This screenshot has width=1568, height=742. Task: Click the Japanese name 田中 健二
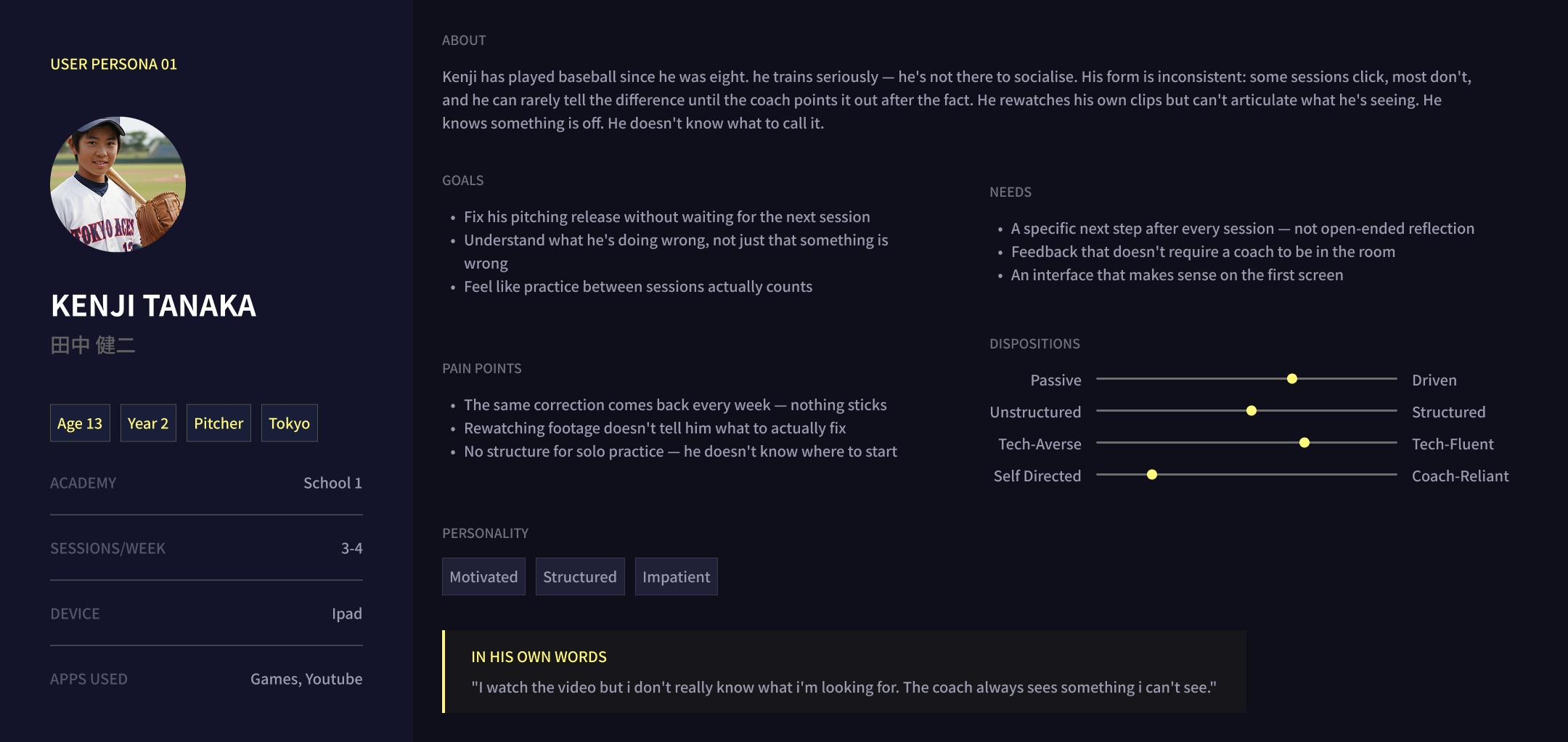pos(93,345)
